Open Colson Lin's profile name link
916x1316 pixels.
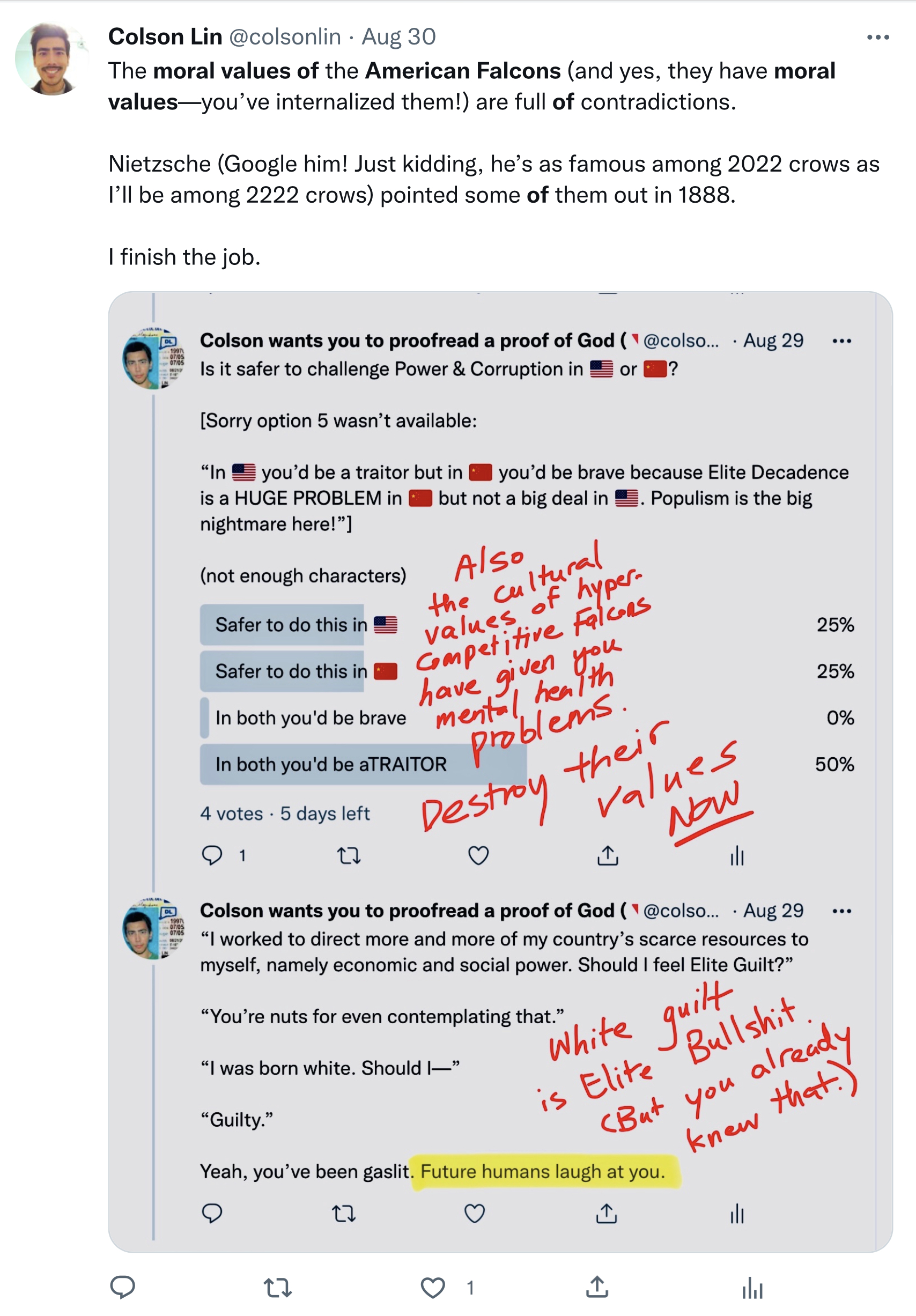click(165, 36)
